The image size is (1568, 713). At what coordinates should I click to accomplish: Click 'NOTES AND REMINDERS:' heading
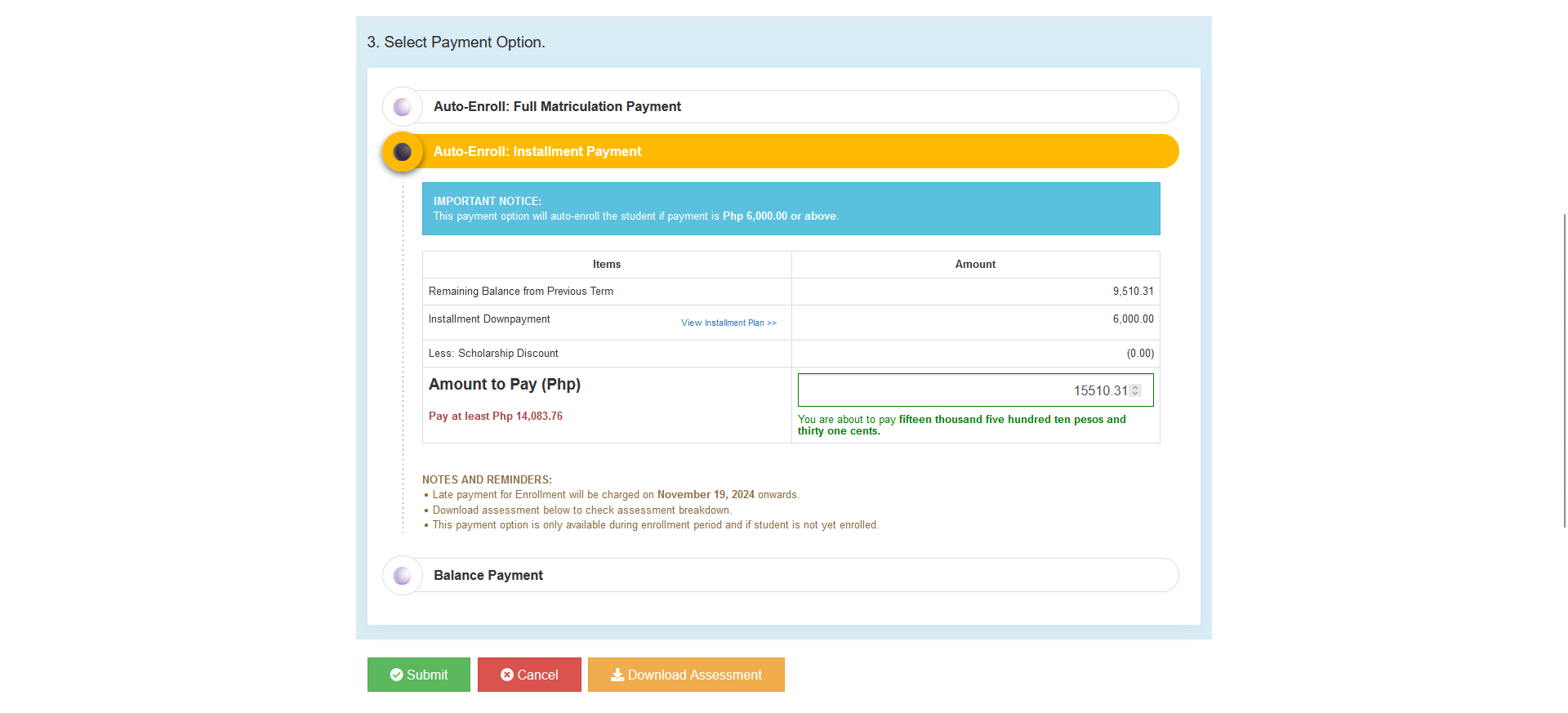click(x=487, y=480)
